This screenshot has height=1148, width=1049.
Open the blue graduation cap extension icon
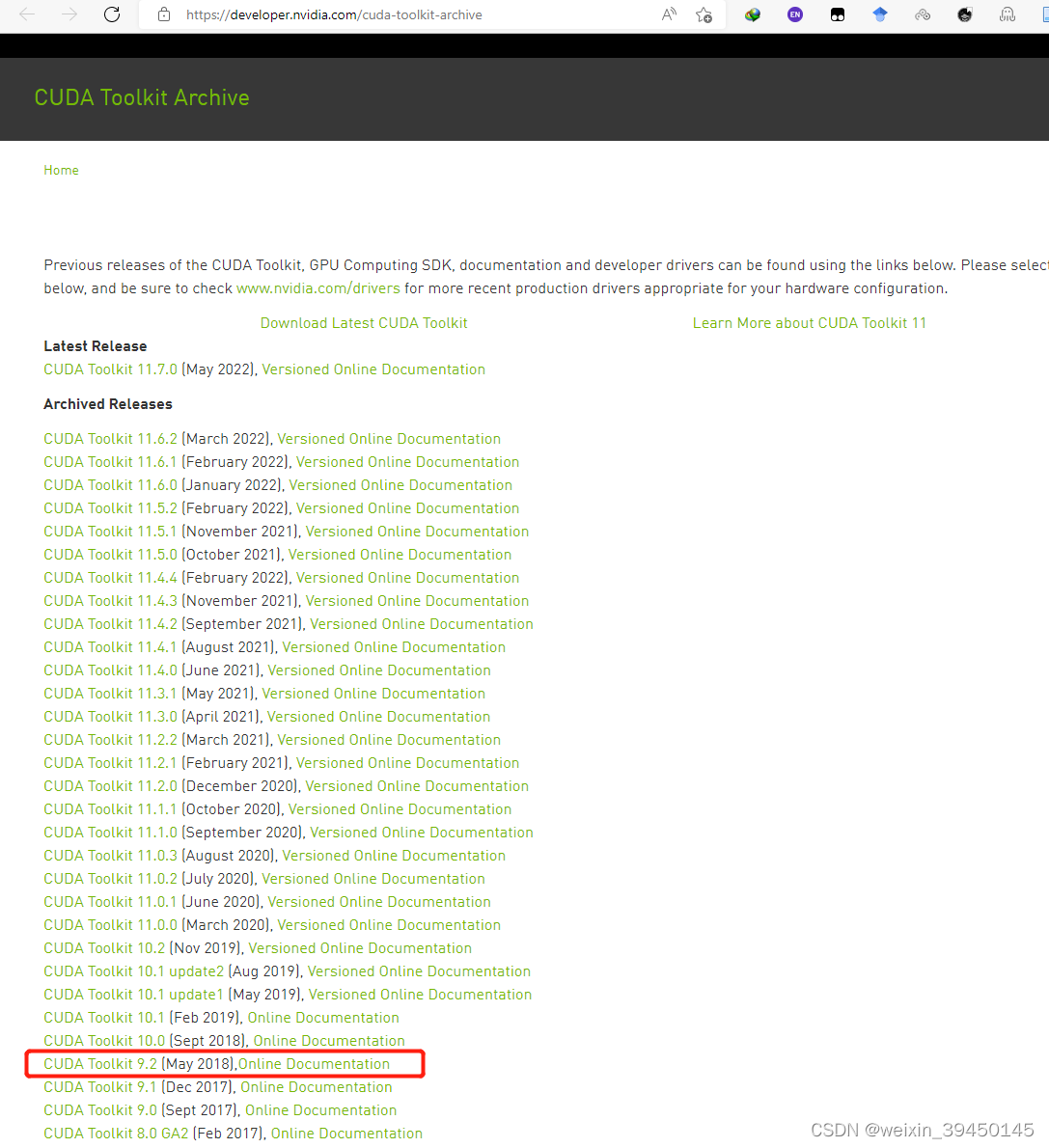(x=880, y=14)
